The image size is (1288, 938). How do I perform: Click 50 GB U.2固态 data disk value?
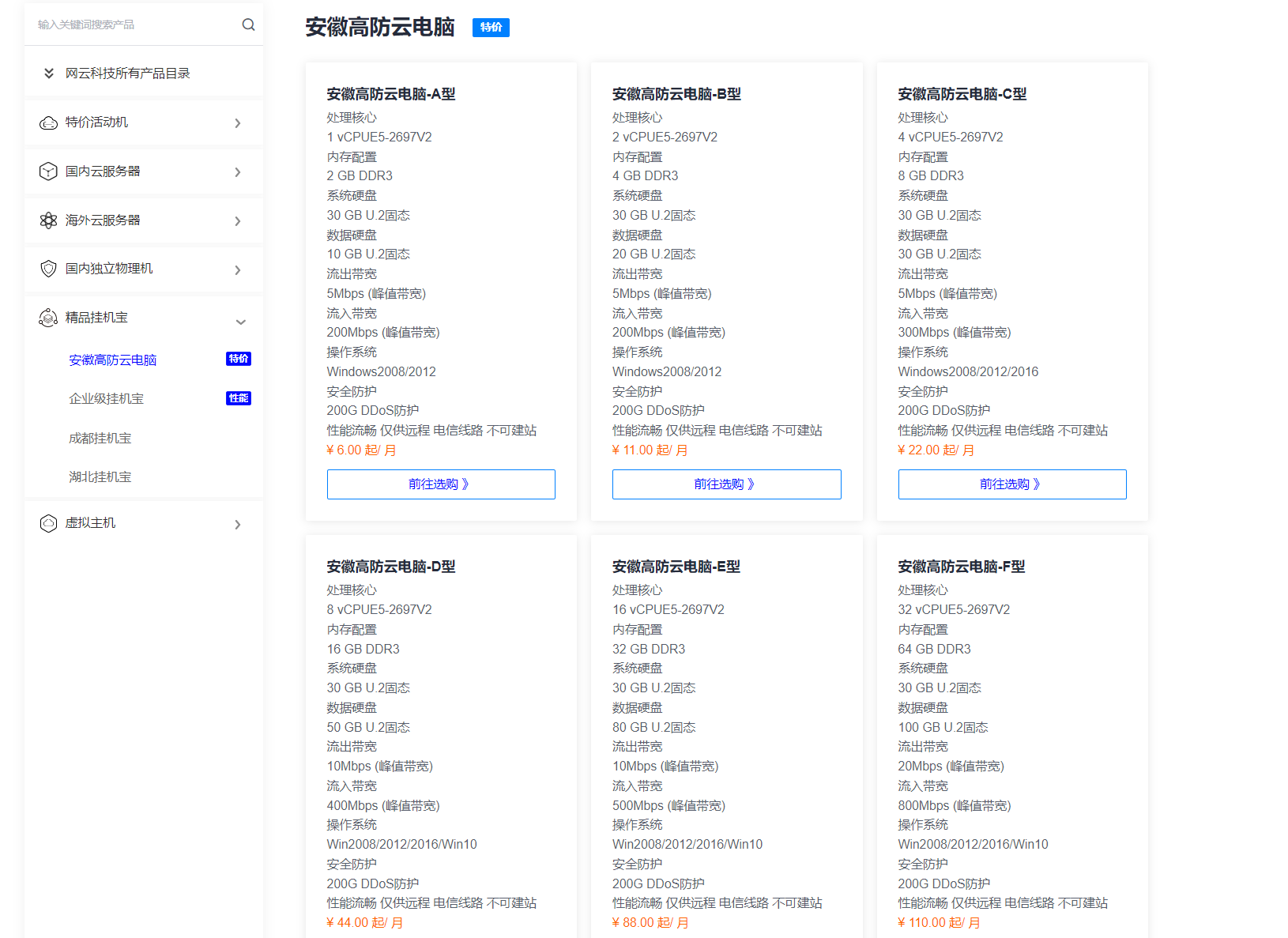[368, 728]
